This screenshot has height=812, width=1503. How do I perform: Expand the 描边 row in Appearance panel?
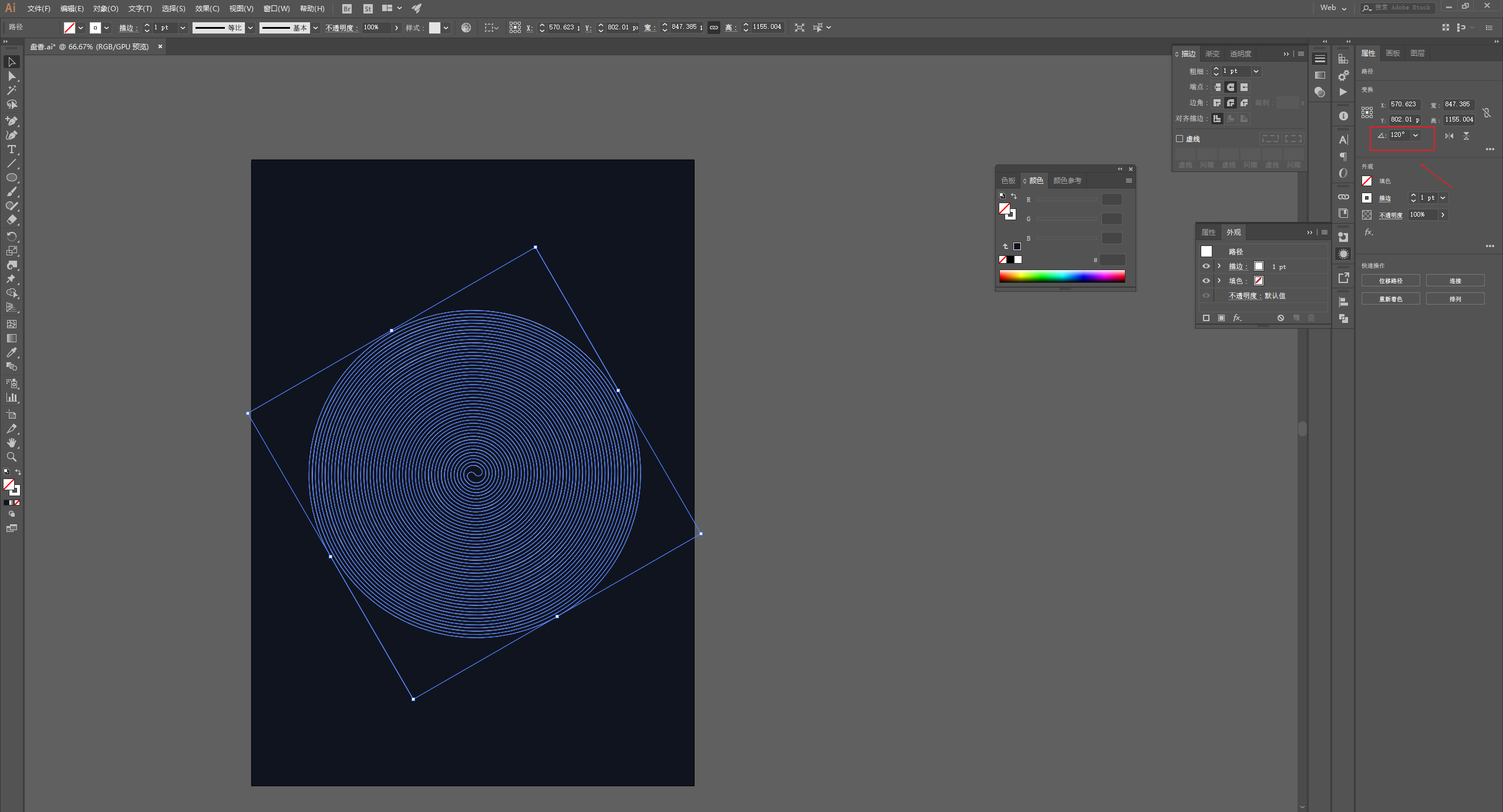[x=1219, y=266]
